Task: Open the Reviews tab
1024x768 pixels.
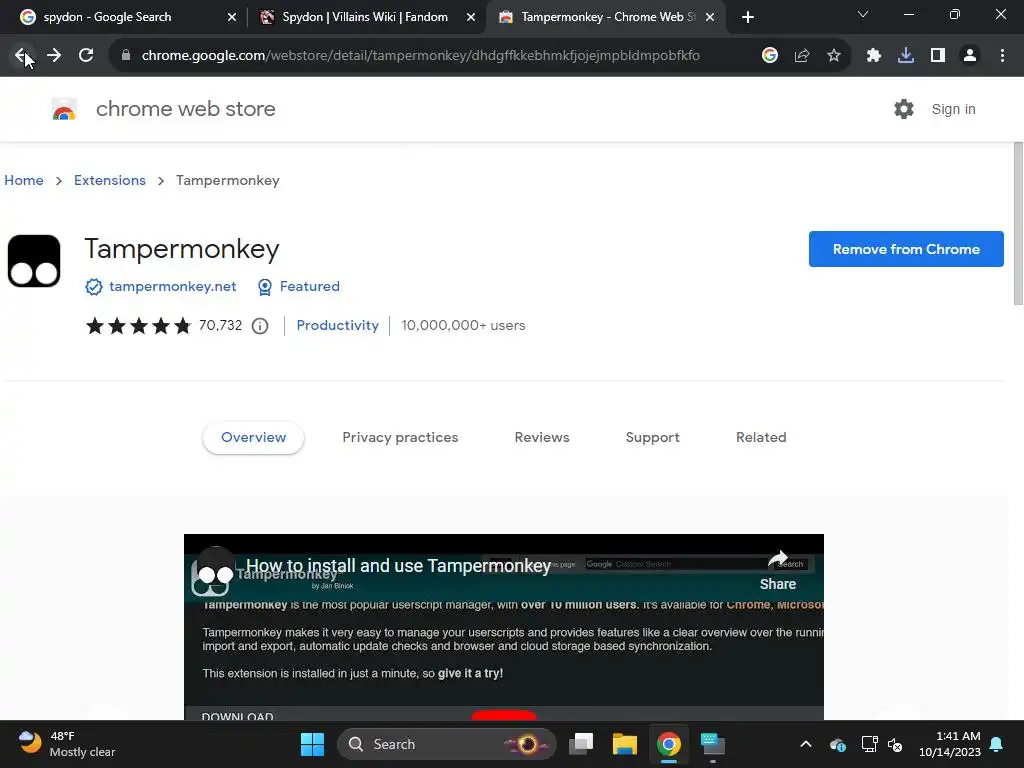Action: [x=542, y=438]
